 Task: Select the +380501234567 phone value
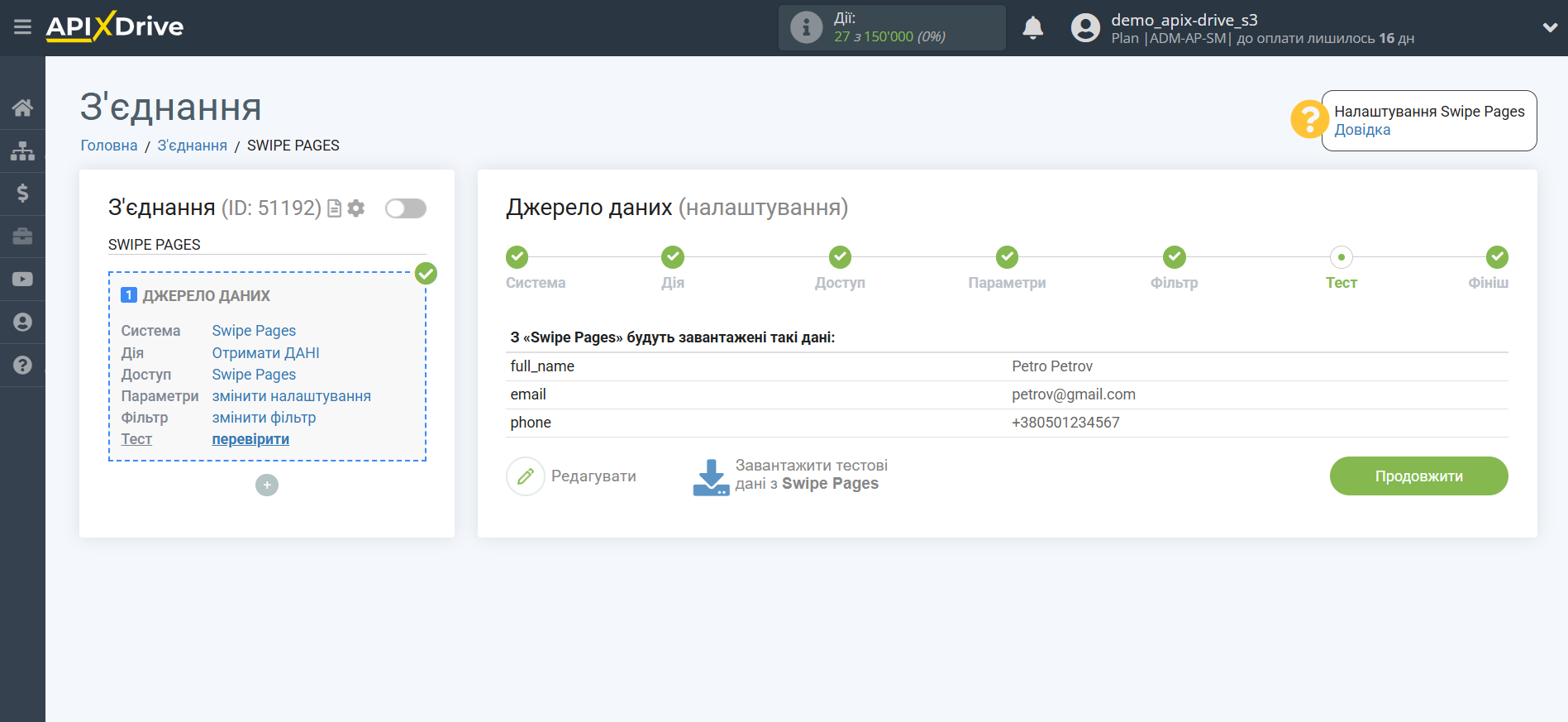tap(1065, 423)
